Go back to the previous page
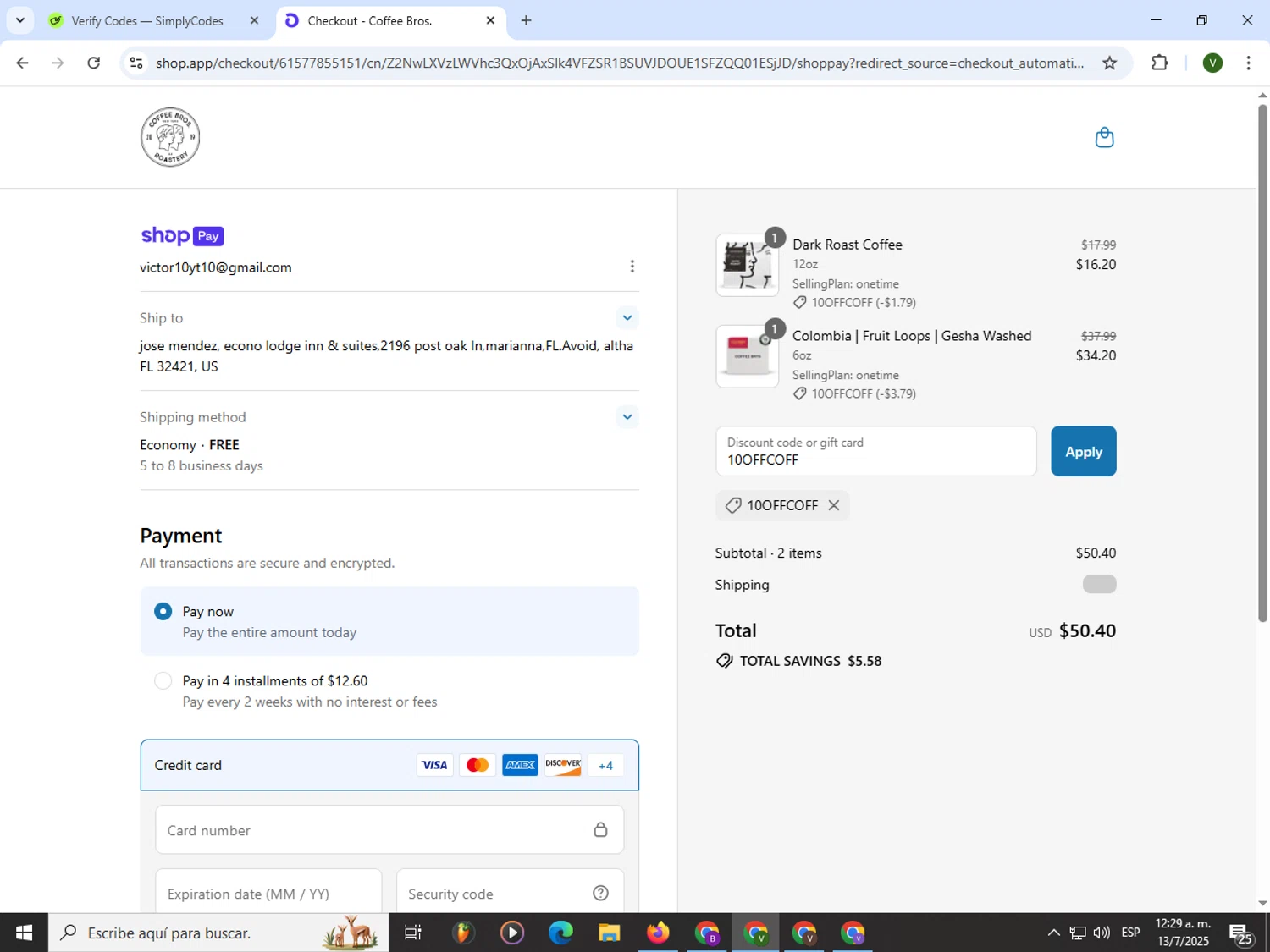The height and width of the screenshot is (952, 1270). coord(22,63)
